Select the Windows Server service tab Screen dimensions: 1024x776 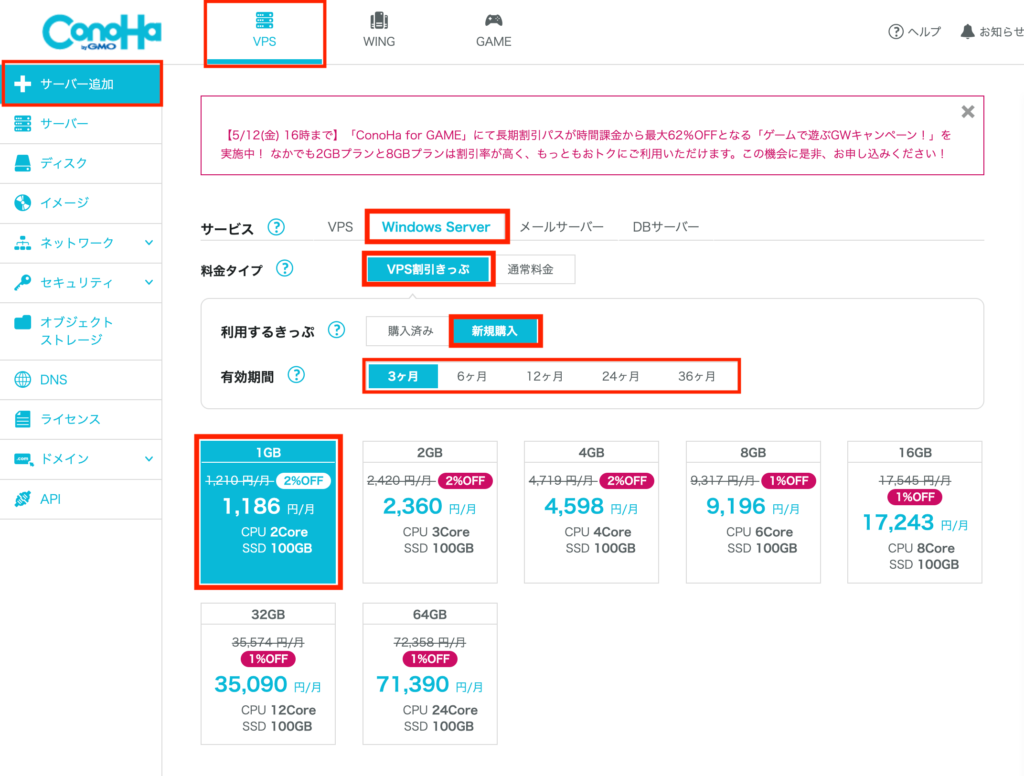(x=436, y=227)
